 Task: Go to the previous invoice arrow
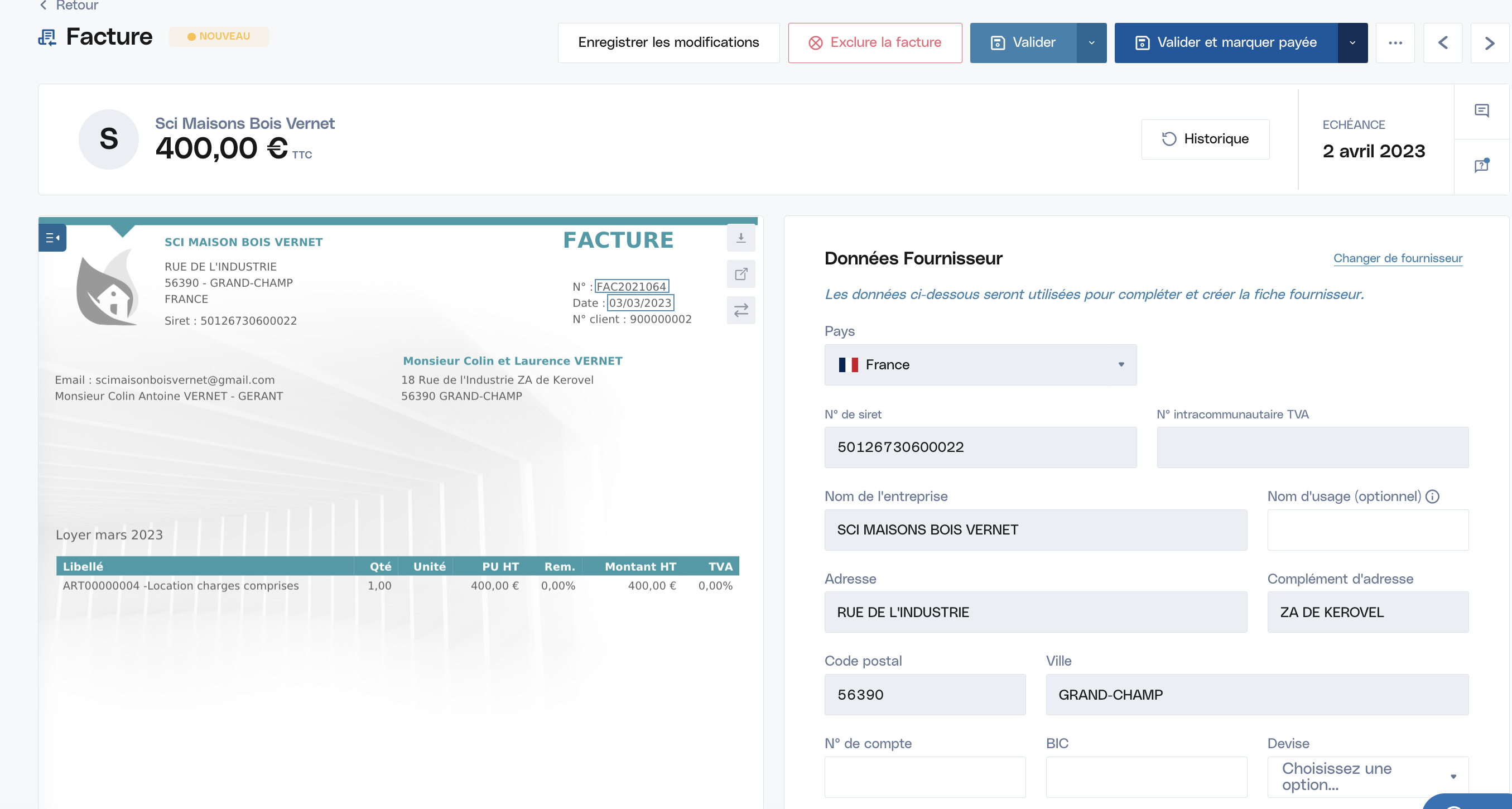tap(1443, 43)
